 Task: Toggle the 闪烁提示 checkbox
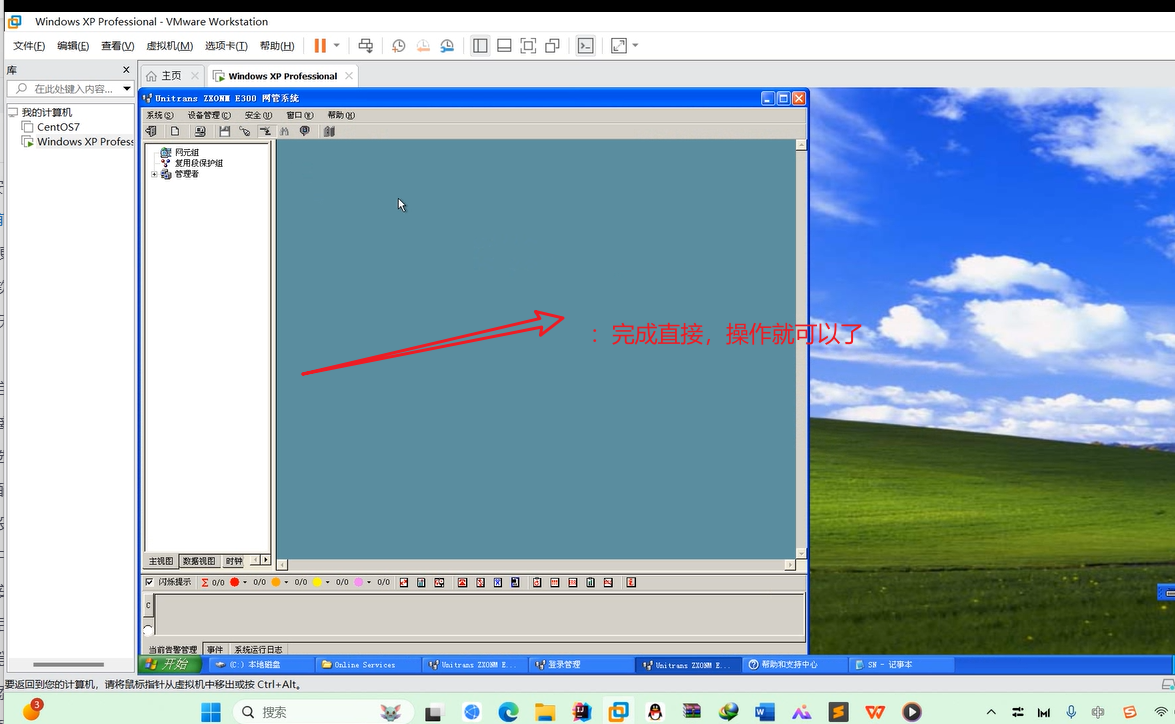tap(149, 582)
